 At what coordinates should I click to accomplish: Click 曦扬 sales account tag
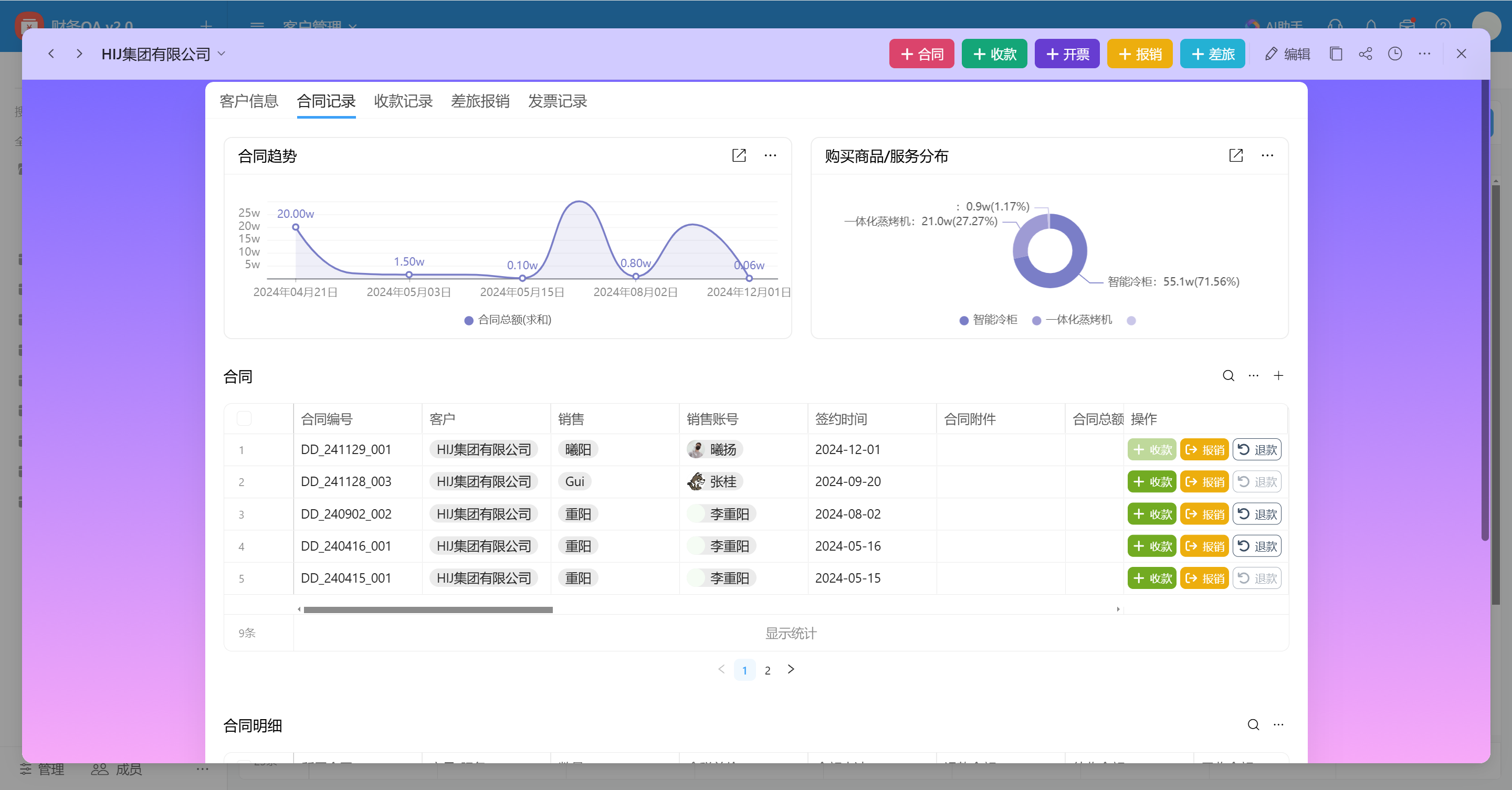coord(715,449)
